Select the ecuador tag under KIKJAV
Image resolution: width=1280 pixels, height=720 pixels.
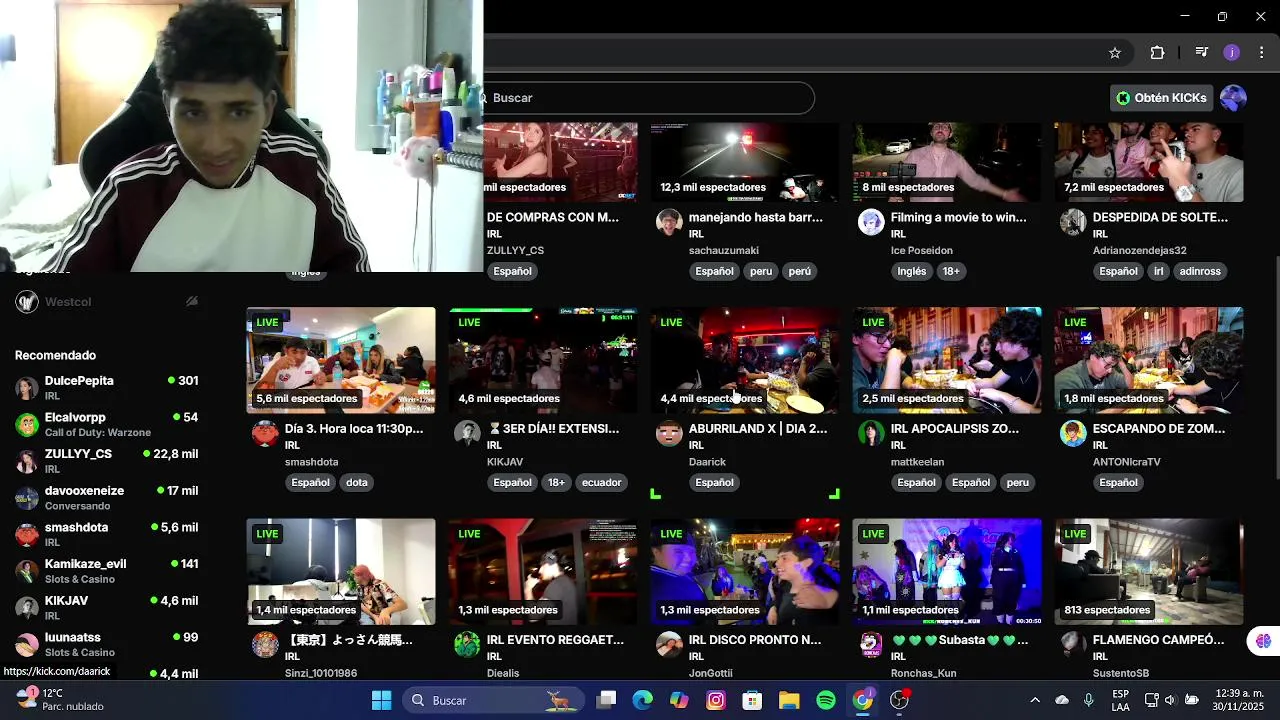(601, 482)
